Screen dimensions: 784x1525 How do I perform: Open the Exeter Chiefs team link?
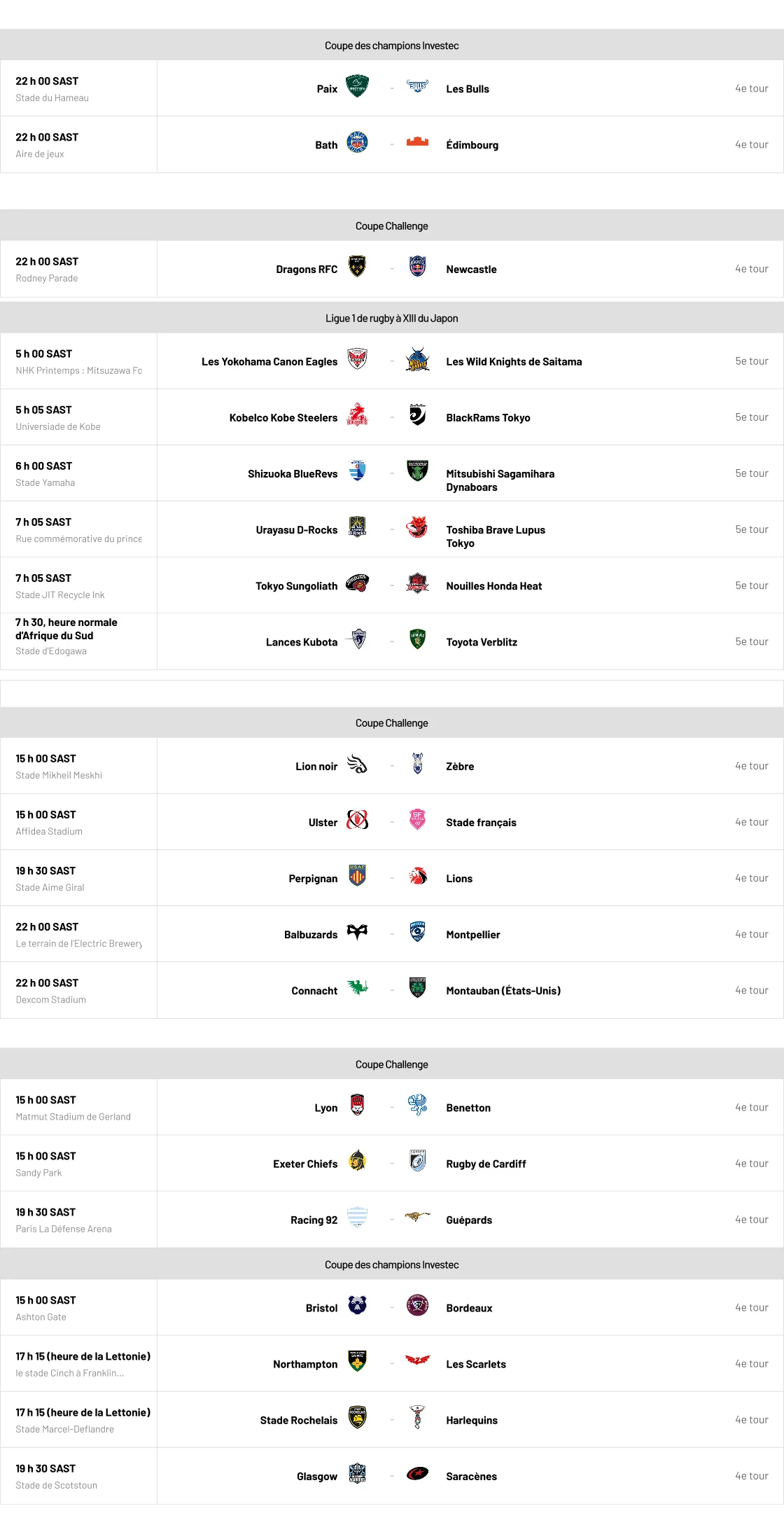click(305, 1164)
